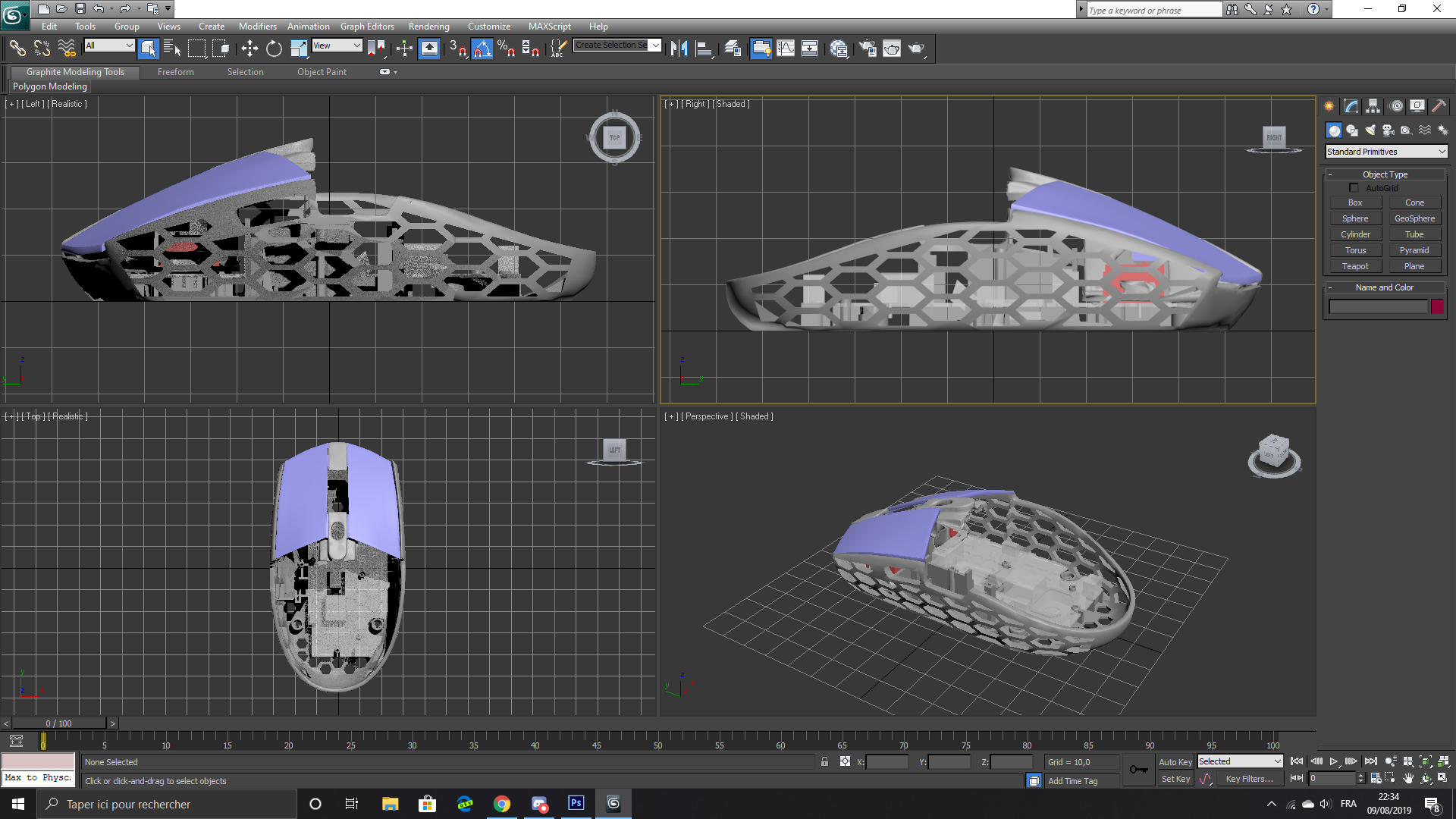Image resolution: width=1456 pixels, height=819 pixels.
Task: Select the Space Warps category icon
Action: coord(1425,130)
